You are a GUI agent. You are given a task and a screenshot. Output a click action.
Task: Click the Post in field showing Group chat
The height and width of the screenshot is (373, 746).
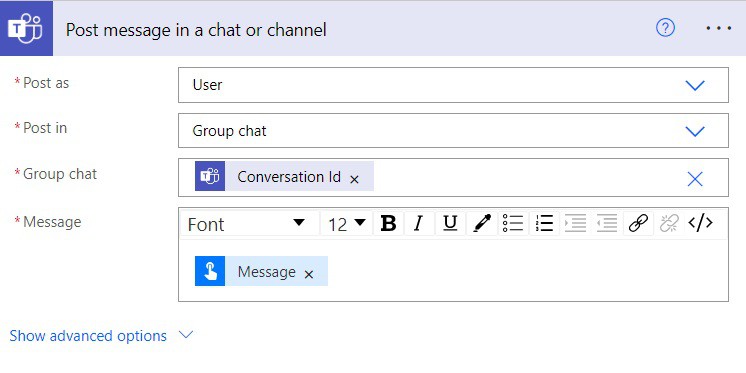point(453,130)
